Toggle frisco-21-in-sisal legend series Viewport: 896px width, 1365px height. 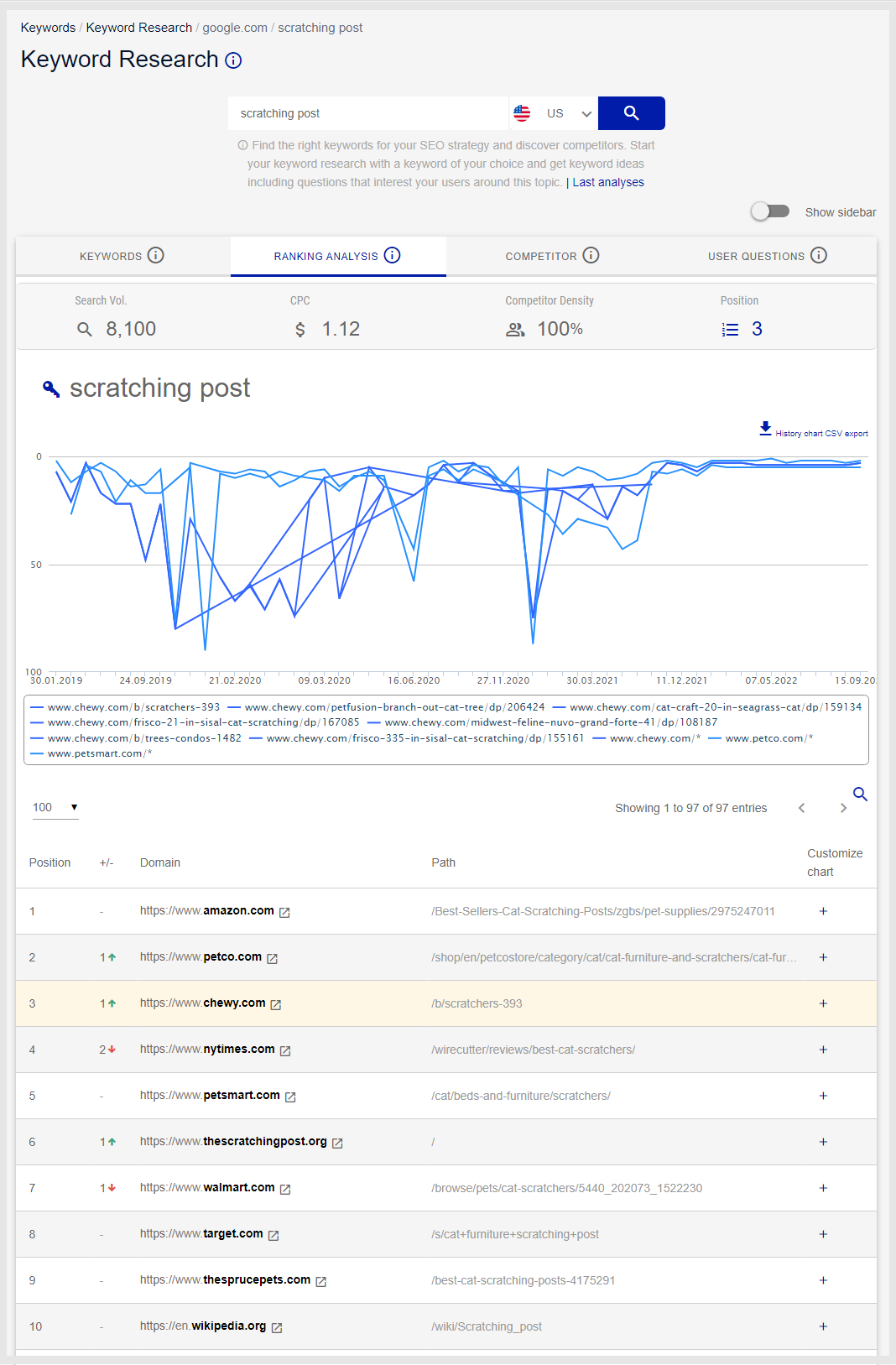tap(195, 722)
